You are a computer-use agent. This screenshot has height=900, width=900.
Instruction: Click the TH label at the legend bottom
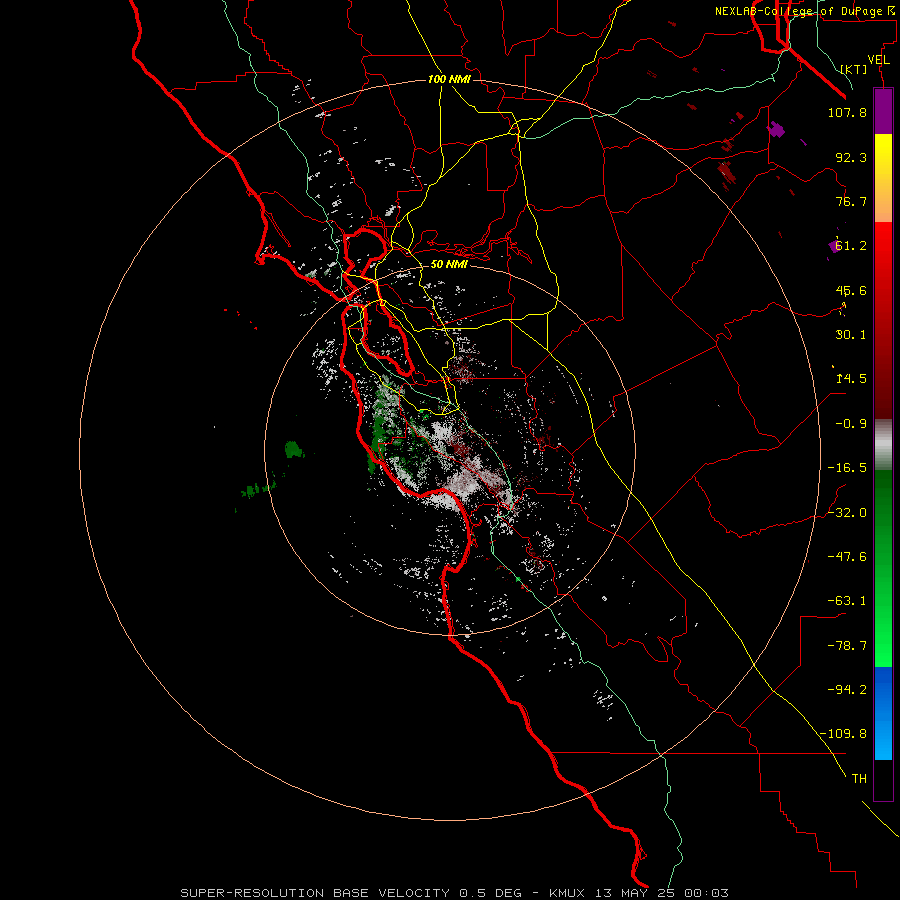[859, 779]
